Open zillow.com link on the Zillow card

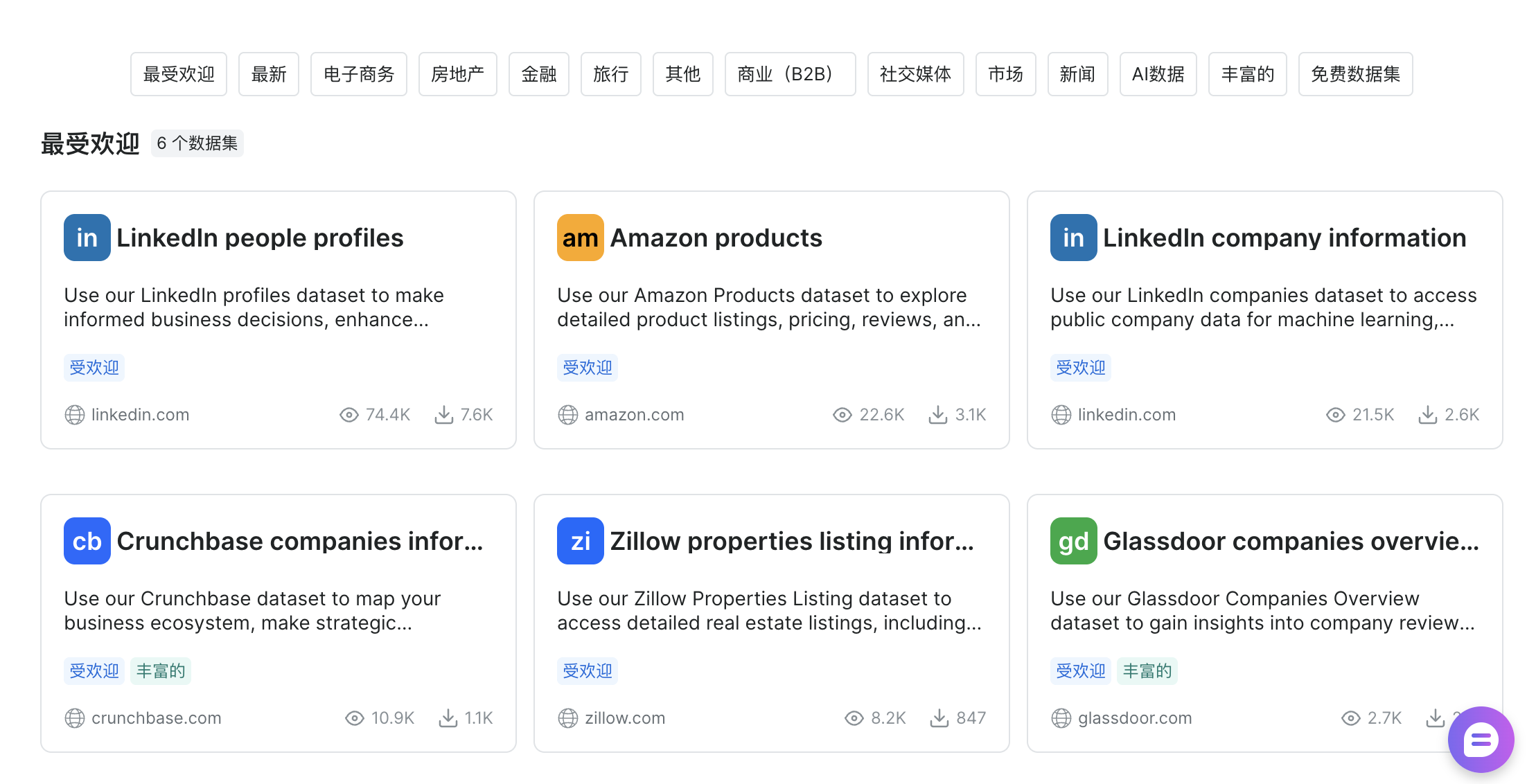click(624, 718)
